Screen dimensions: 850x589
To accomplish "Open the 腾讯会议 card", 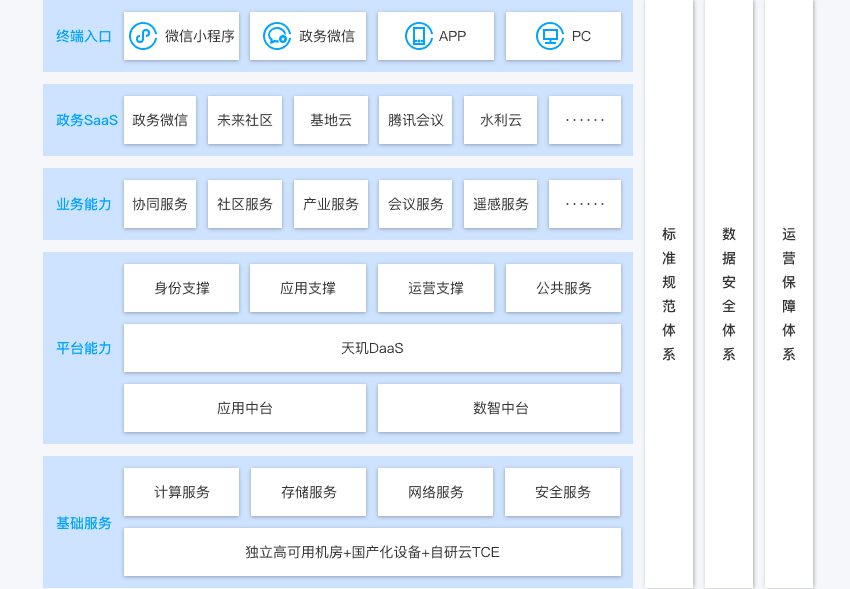I will [415, 120].
